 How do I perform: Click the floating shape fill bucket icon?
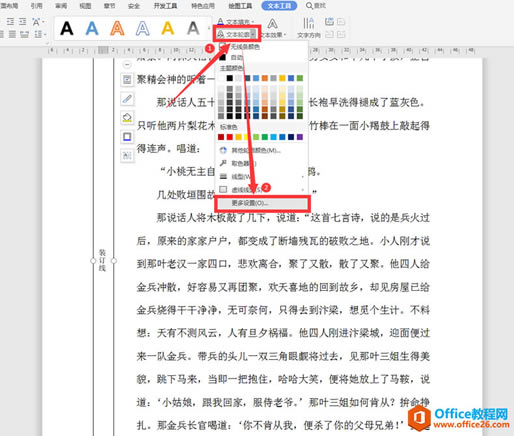click(127, 118)
